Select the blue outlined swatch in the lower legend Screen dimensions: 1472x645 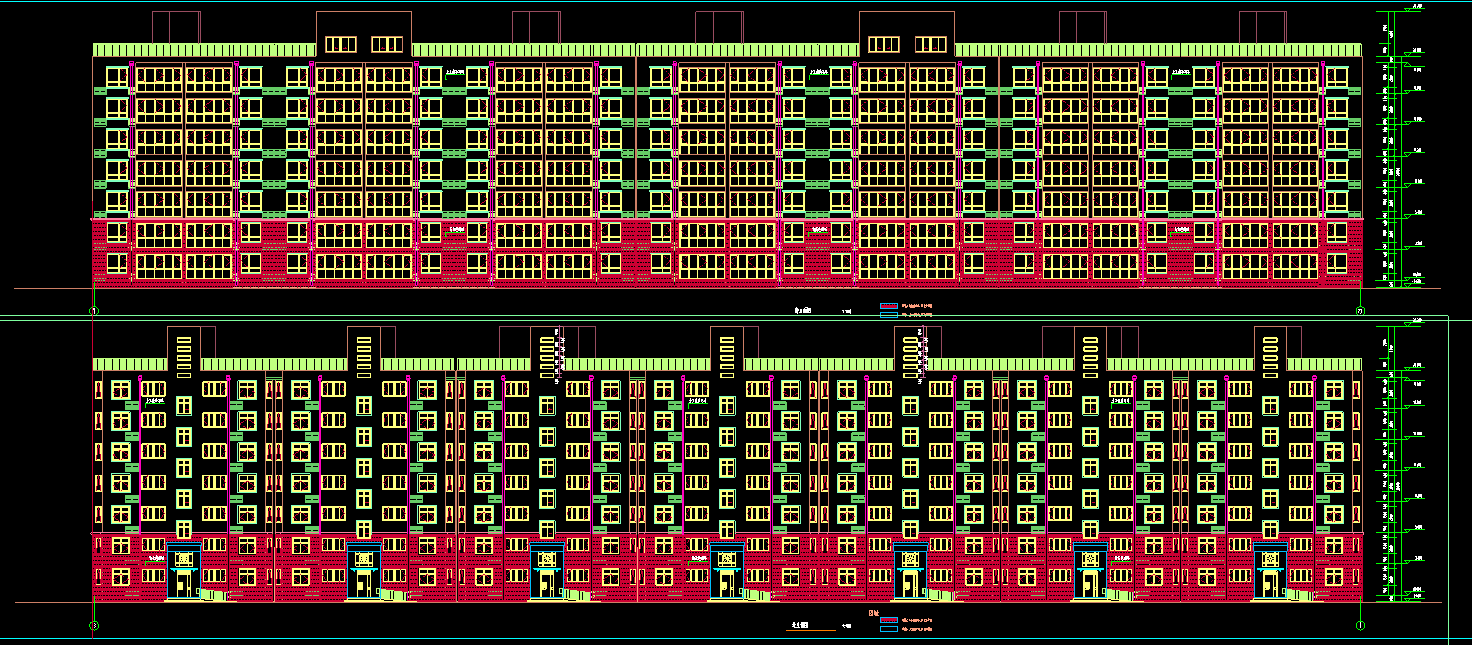pyautogui.click(x=889, y=629)
